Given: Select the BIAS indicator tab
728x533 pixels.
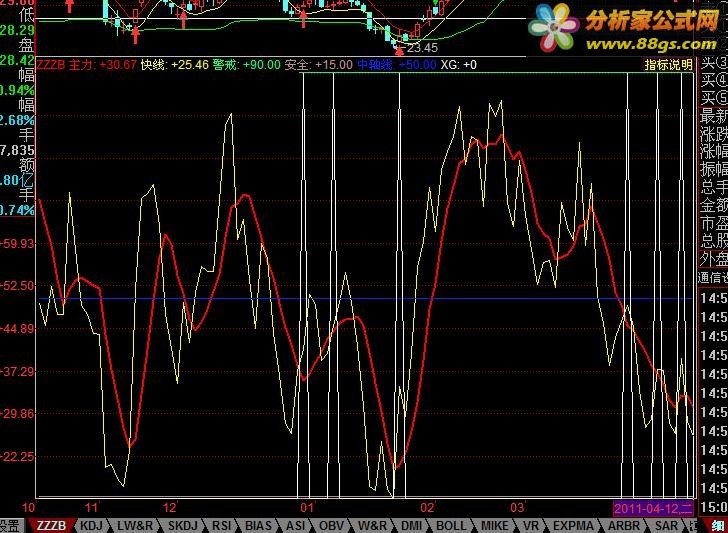Looking at the screenshot, I should 258,526.
